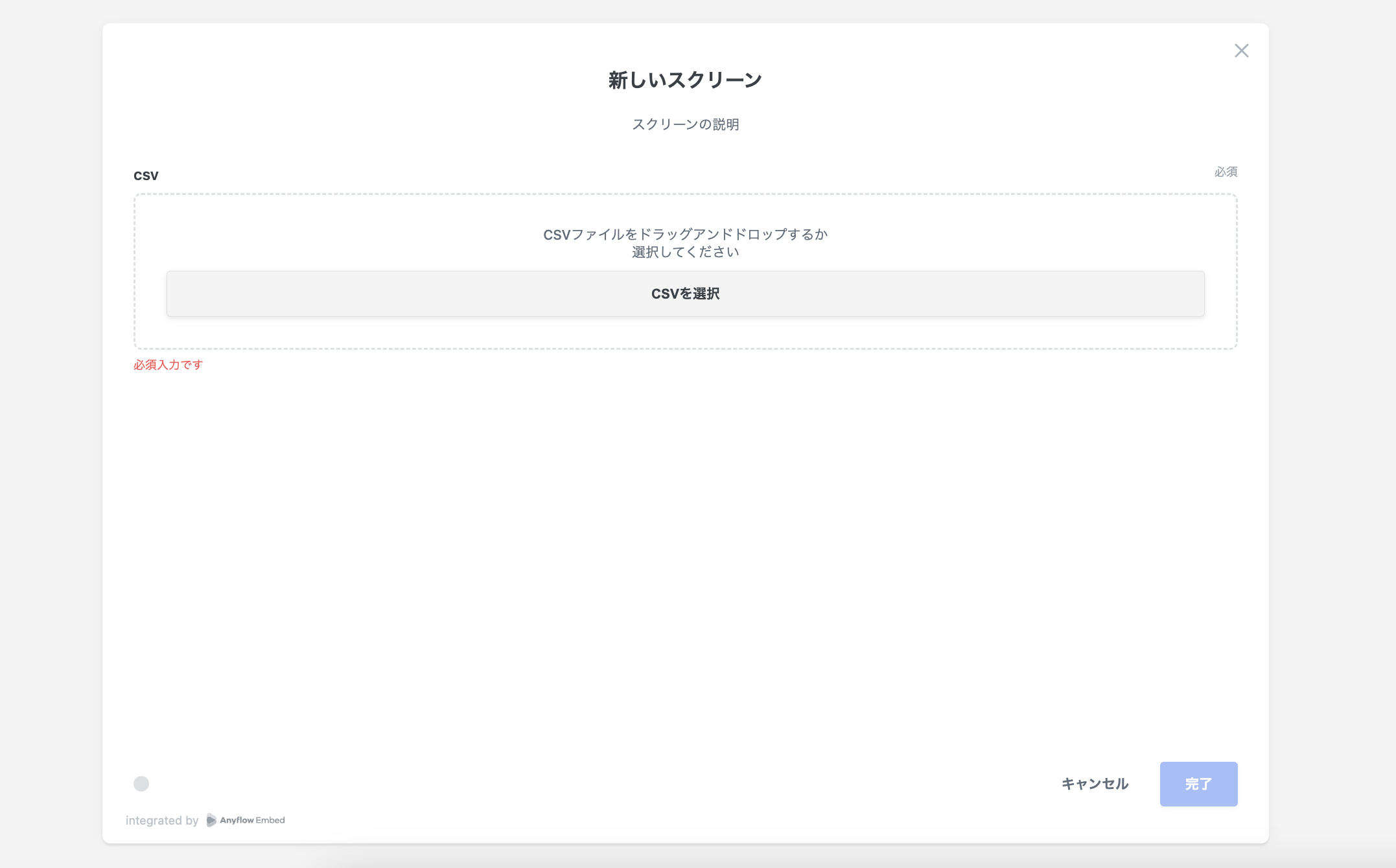Screen dimensions: 1396x868
Task: Click the 必須 required label
Action: pos(1226,172)
